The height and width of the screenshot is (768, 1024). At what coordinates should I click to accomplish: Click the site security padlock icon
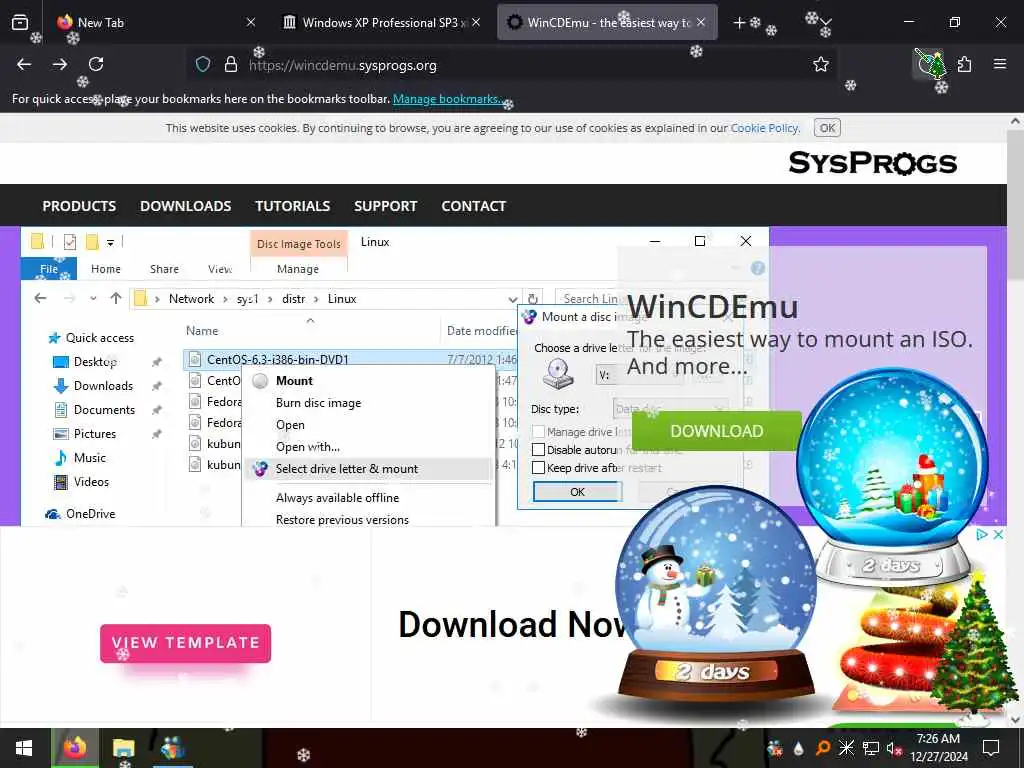tap(231, 65)
